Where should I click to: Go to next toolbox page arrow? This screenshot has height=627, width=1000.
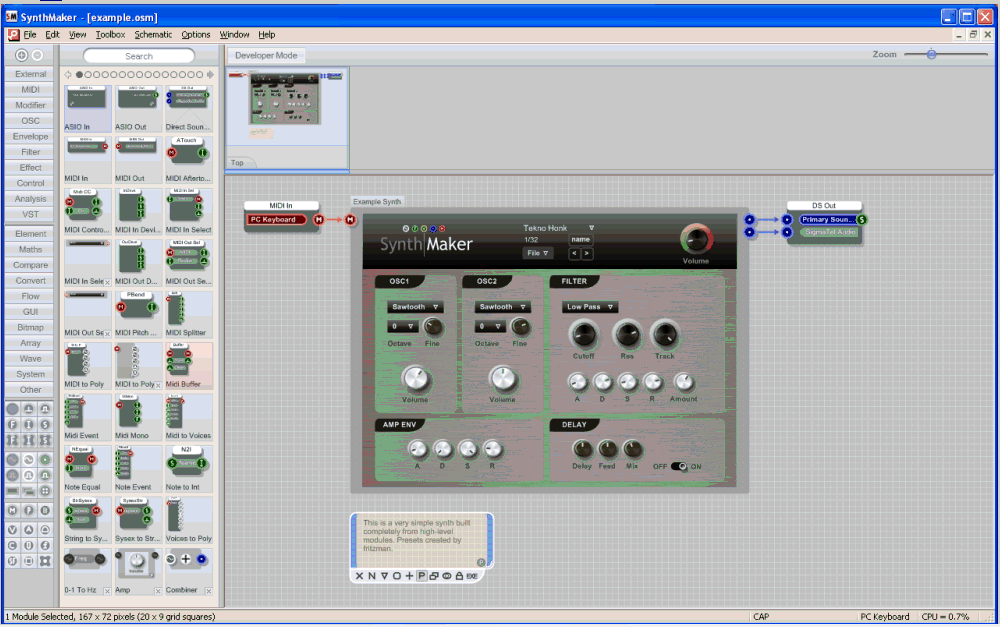tap(210, 75)
